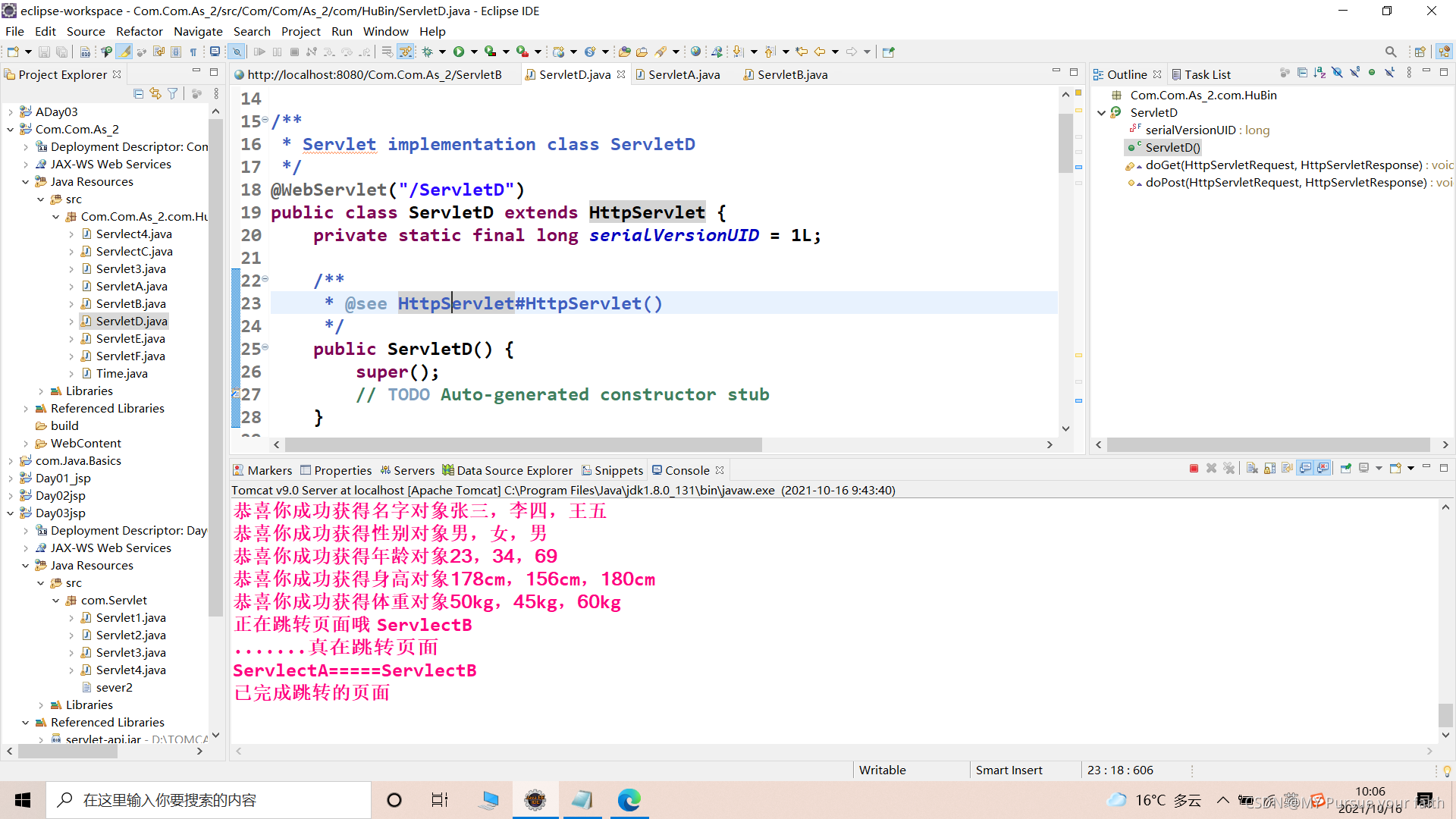Toggle Hide Fields in Outline
Viewport: 1456px width, 819px height.
tap(1337, 73)
